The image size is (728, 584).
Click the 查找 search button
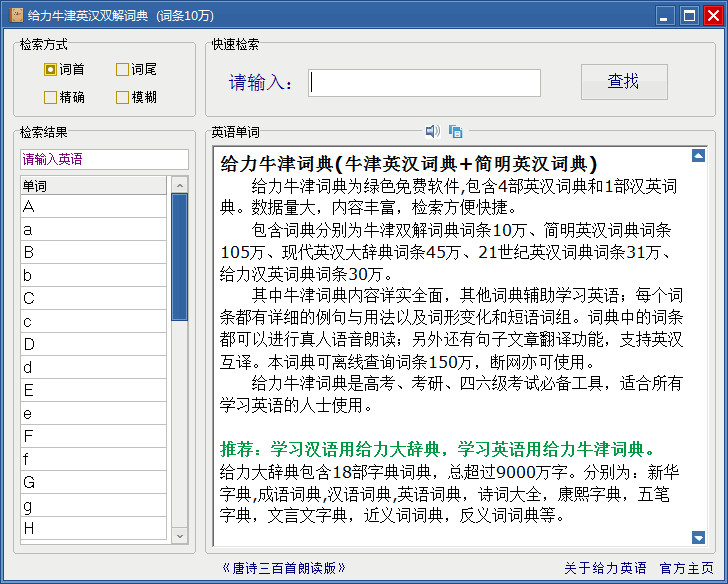tap(624, 82)
